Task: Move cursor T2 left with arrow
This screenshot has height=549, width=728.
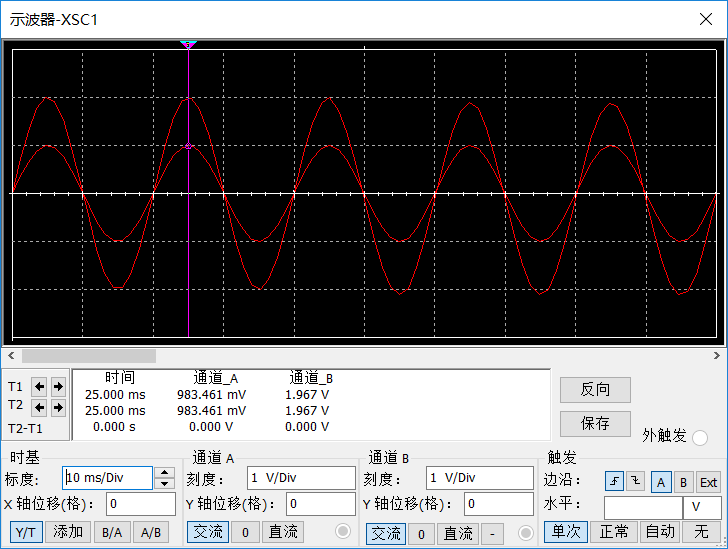Action: point(40,407)
